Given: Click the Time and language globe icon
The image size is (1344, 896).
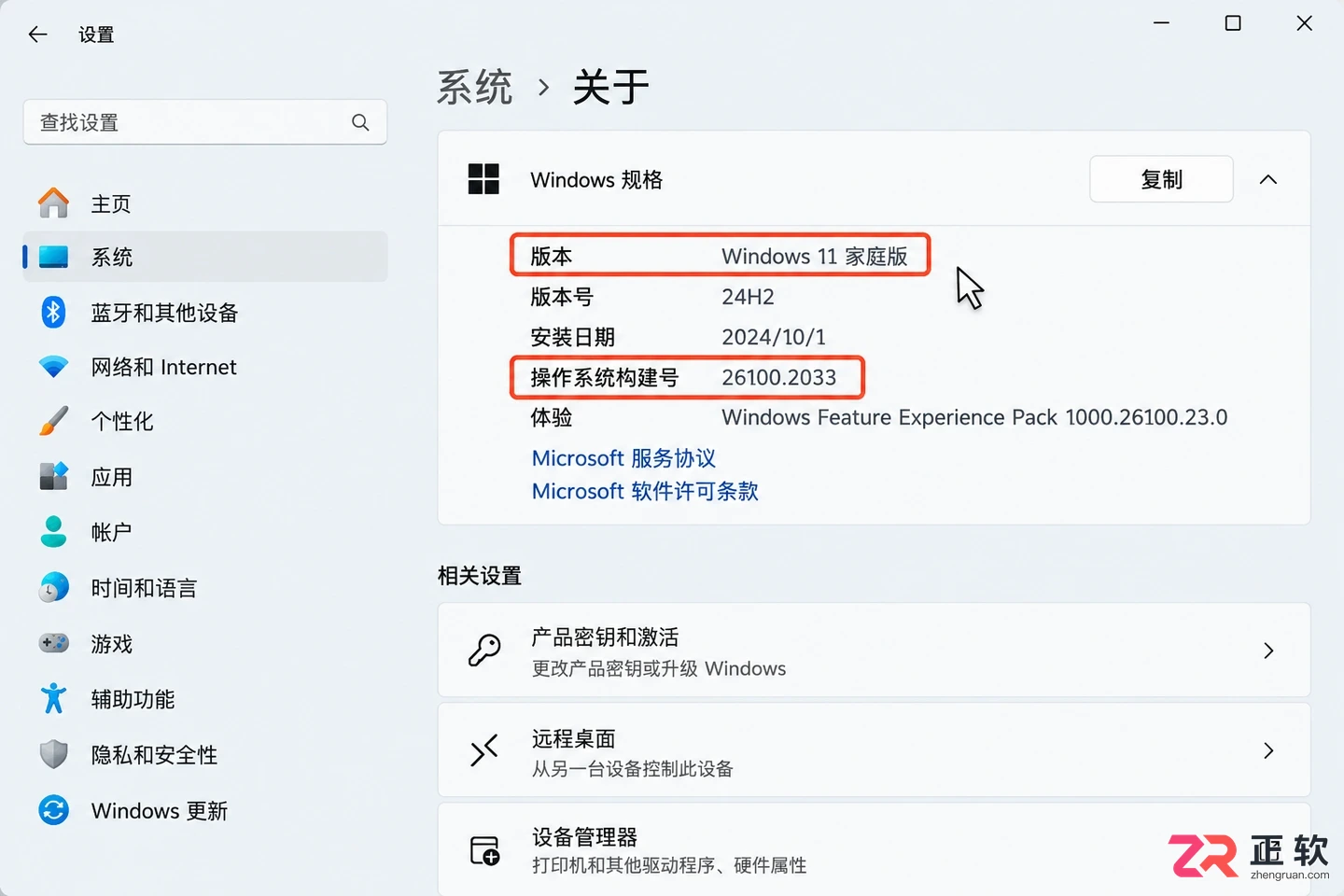Looking at the screenshot, I should pyautogui.click(x=53, y=587).
